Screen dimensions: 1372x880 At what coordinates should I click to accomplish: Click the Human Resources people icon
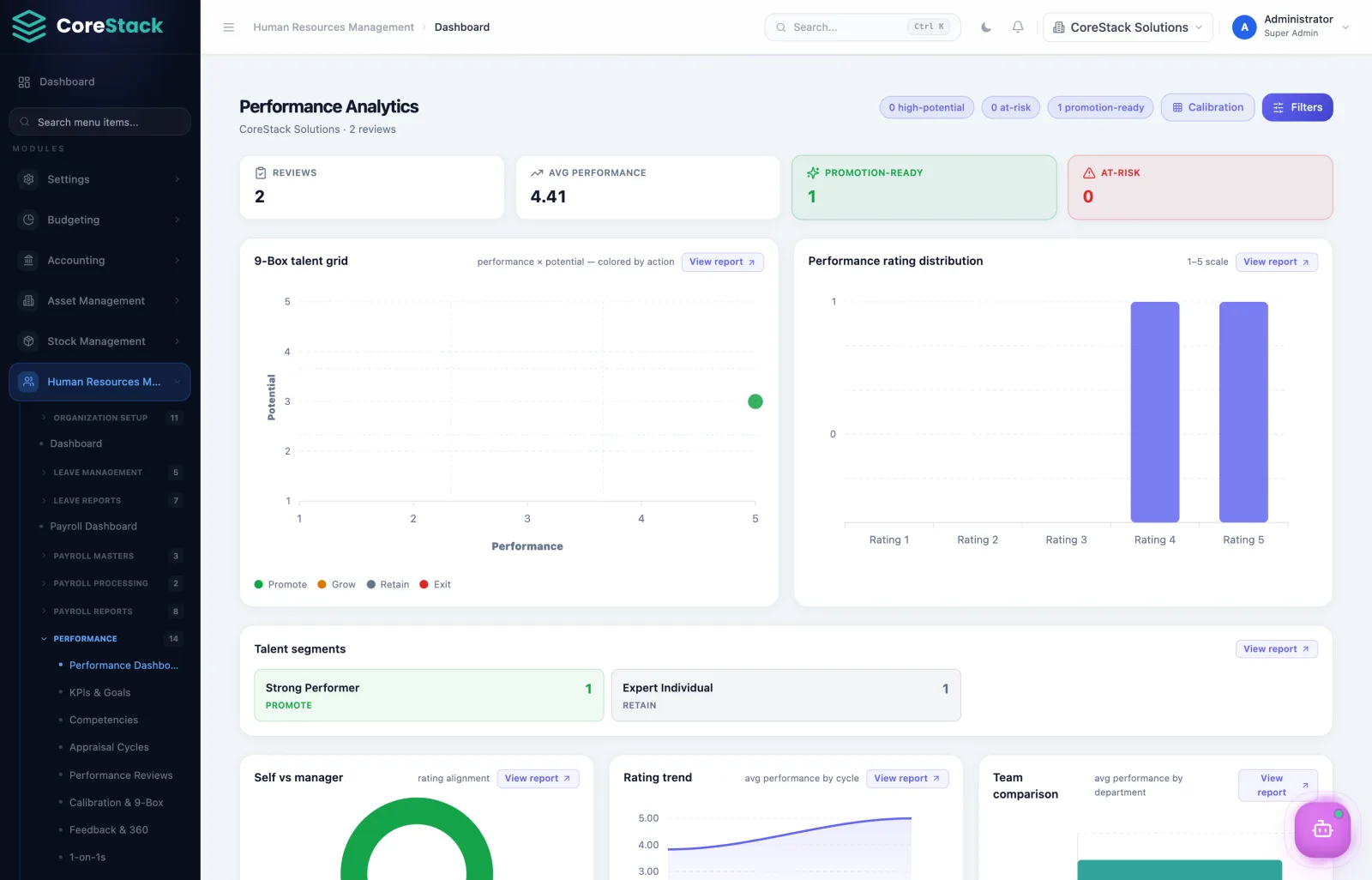tap(29, 382)
